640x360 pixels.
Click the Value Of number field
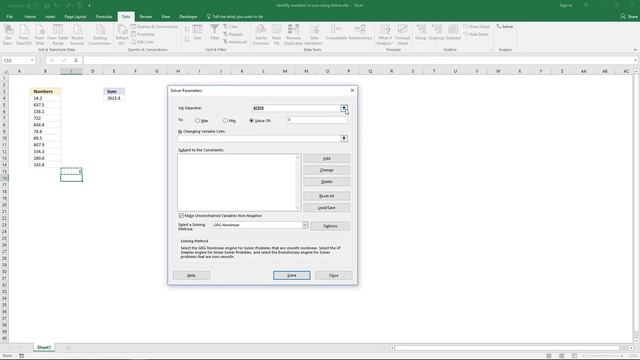click(317, 120)
